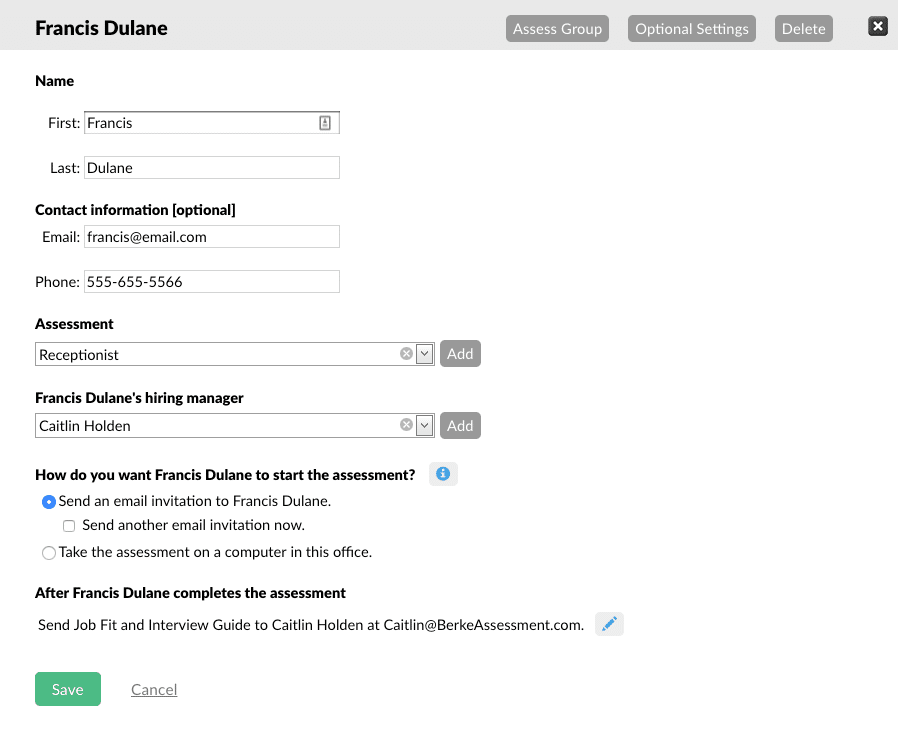Open Optional Settings
The height and width of the screenshot is (731, 898).
(x=691, y=28)
